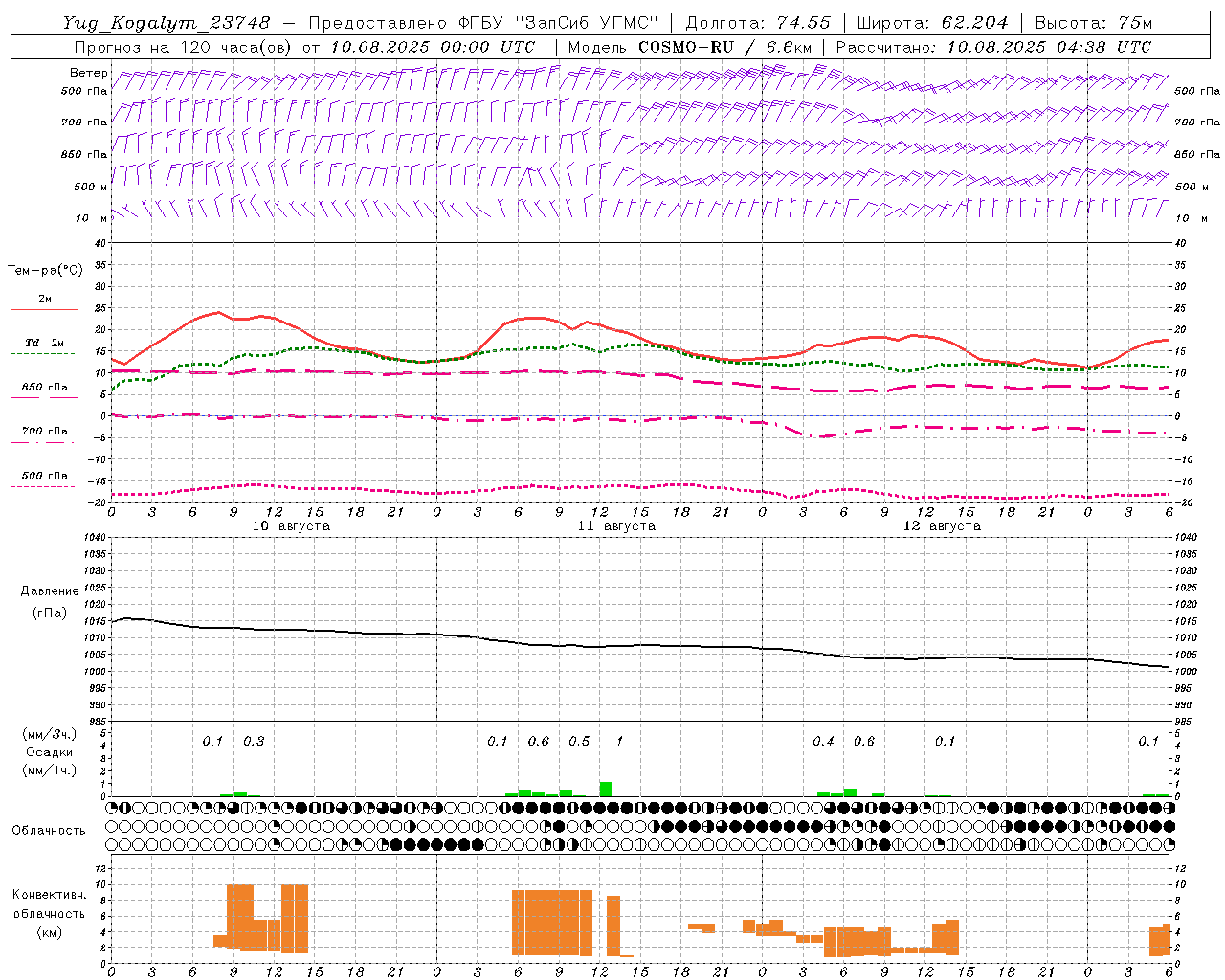Select the '0.5' precipitation value
The image size is (1225, 980).
click(579, 742)
